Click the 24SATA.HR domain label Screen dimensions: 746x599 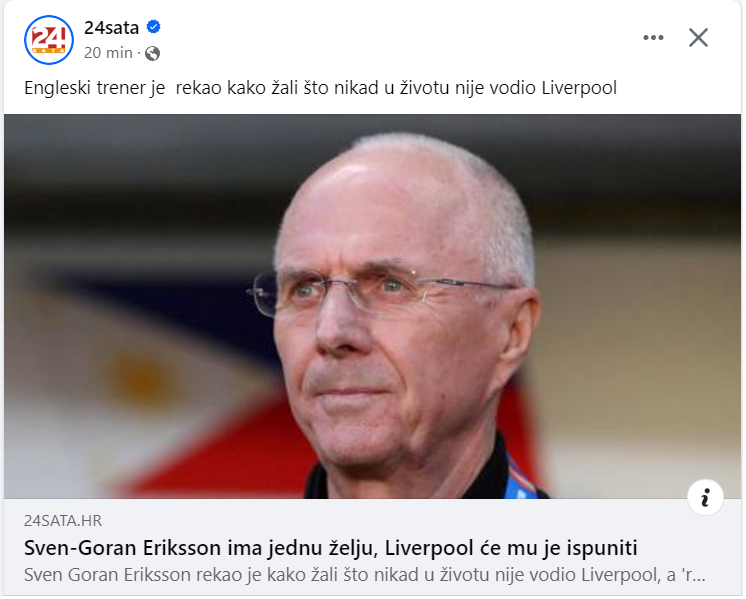coord(63,523)
